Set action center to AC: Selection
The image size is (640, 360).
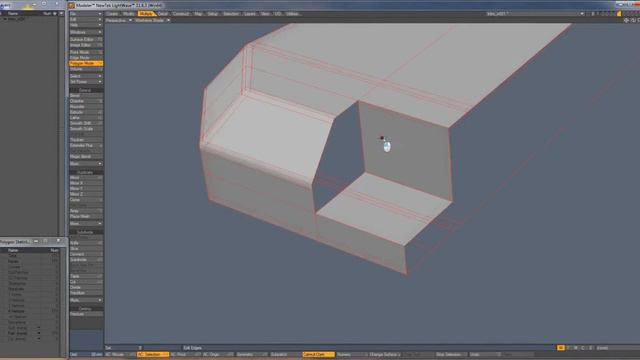153,355
